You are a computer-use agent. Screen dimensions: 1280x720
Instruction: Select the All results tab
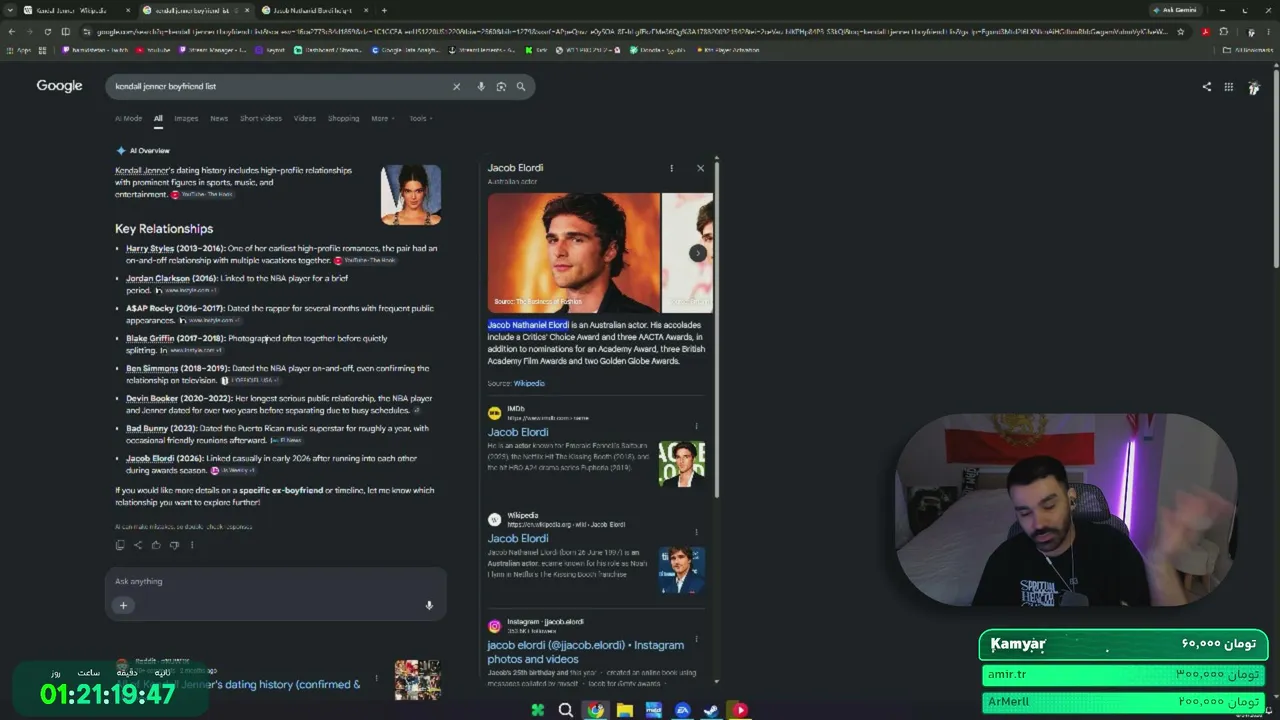click(158, 119)
